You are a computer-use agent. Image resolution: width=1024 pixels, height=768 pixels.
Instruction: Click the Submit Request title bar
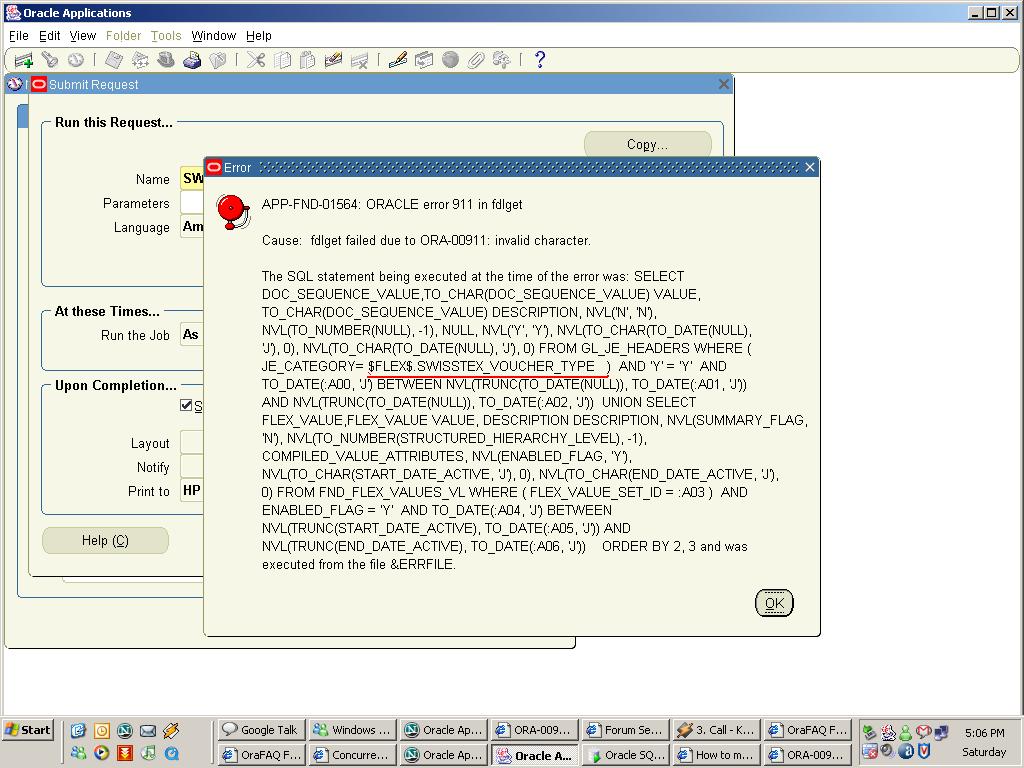[381, 84]
